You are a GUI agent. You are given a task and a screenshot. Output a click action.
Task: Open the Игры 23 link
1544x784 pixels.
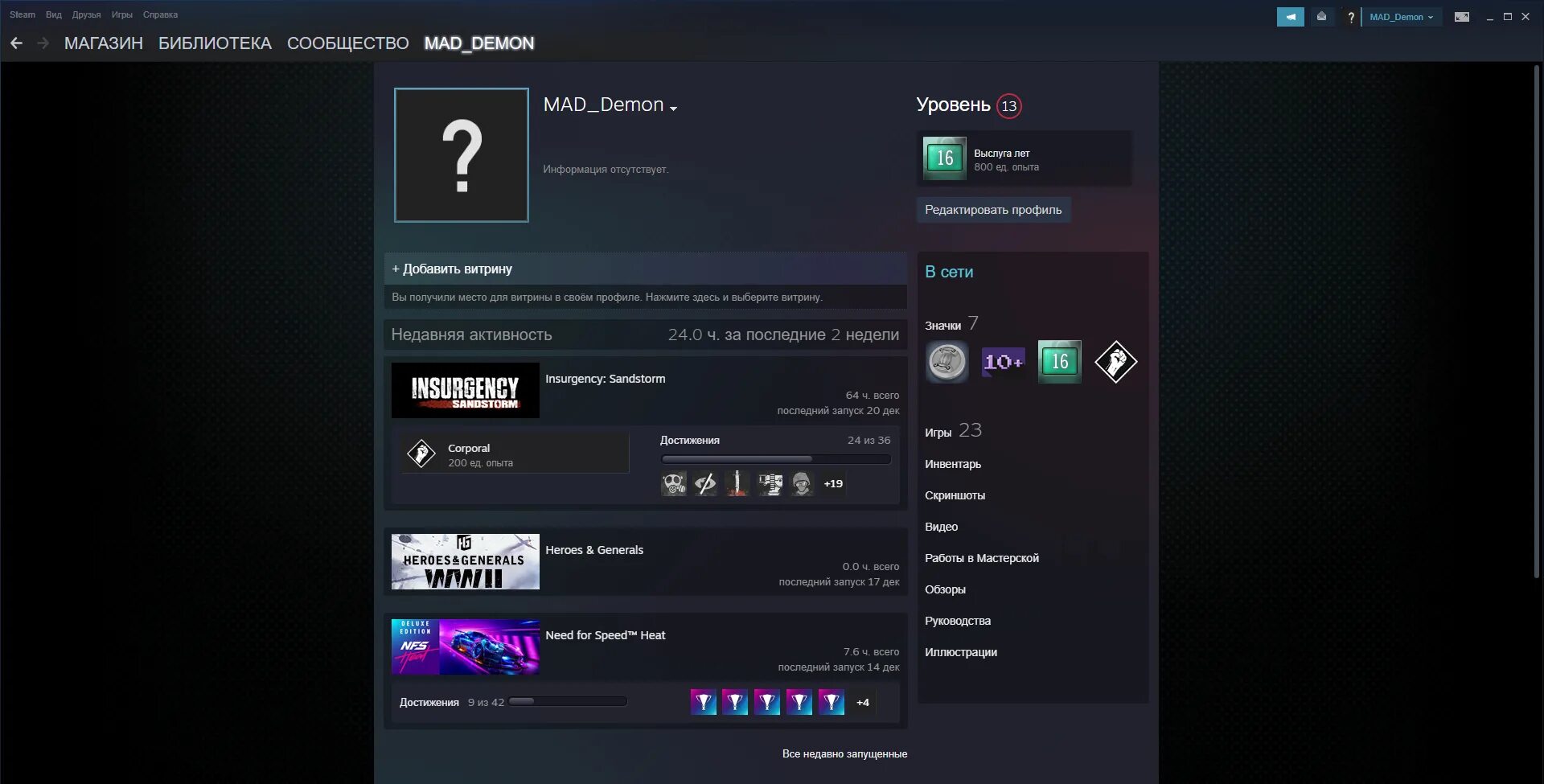(x=953, y=431)
